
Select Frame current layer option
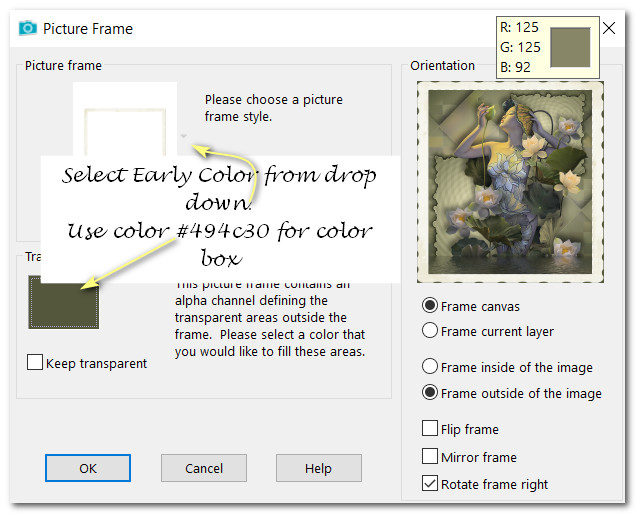[x=430, y=330]
